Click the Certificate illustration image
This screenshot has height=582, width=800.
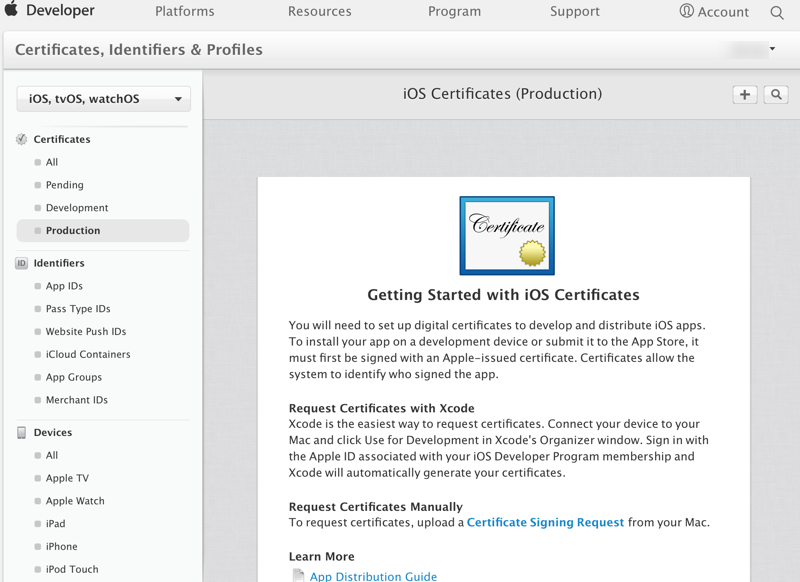pyautogui.click(x=507, y=235)
